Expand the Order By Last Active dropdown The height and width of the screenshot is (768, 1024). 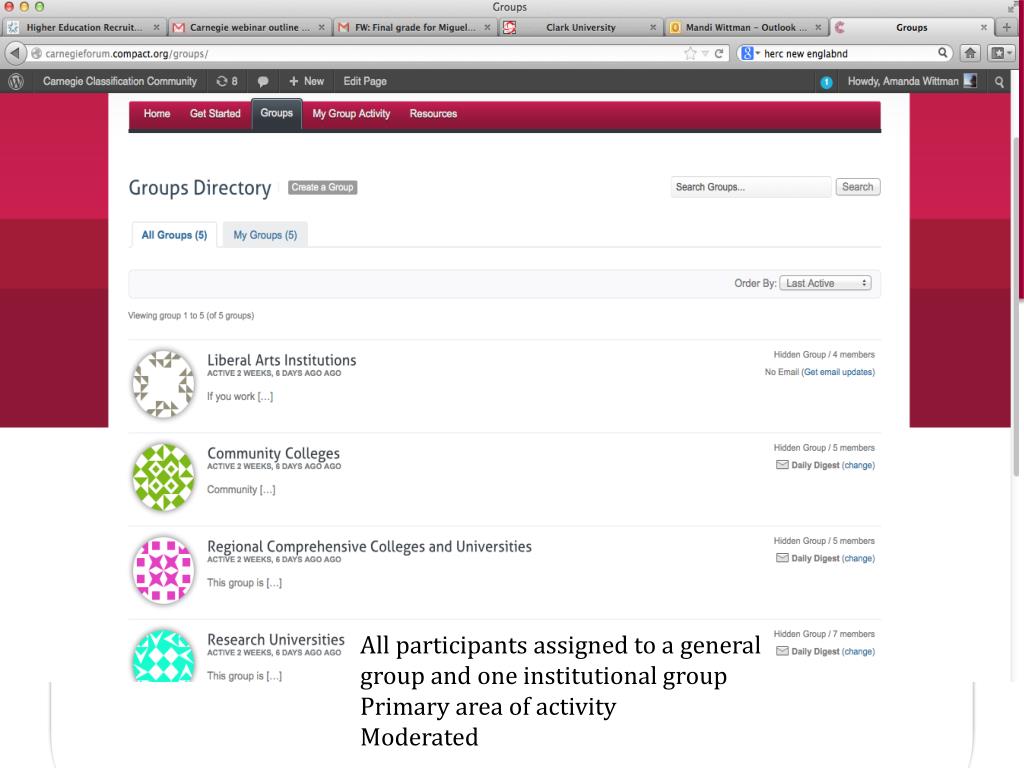pyautogui.click(x=825, y=283)
